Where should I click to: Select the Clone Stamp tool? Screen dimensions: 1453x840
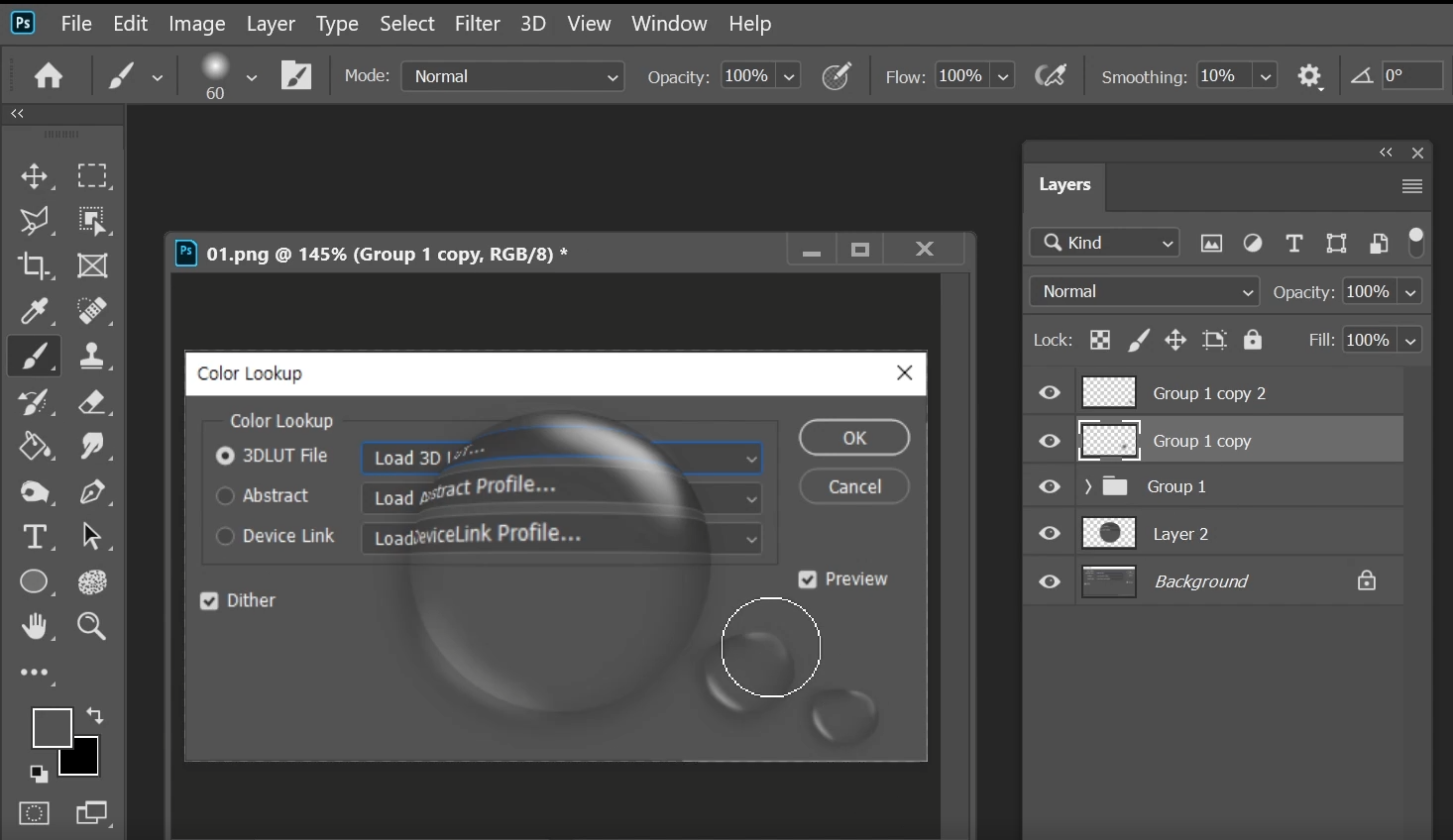tap(92, 357)
